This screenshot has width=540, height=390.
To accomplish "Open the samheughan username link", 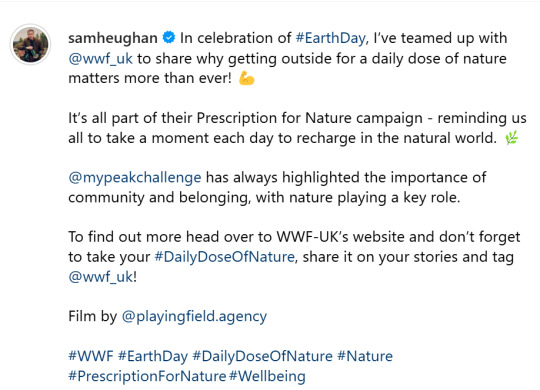I will click(113, 38).
